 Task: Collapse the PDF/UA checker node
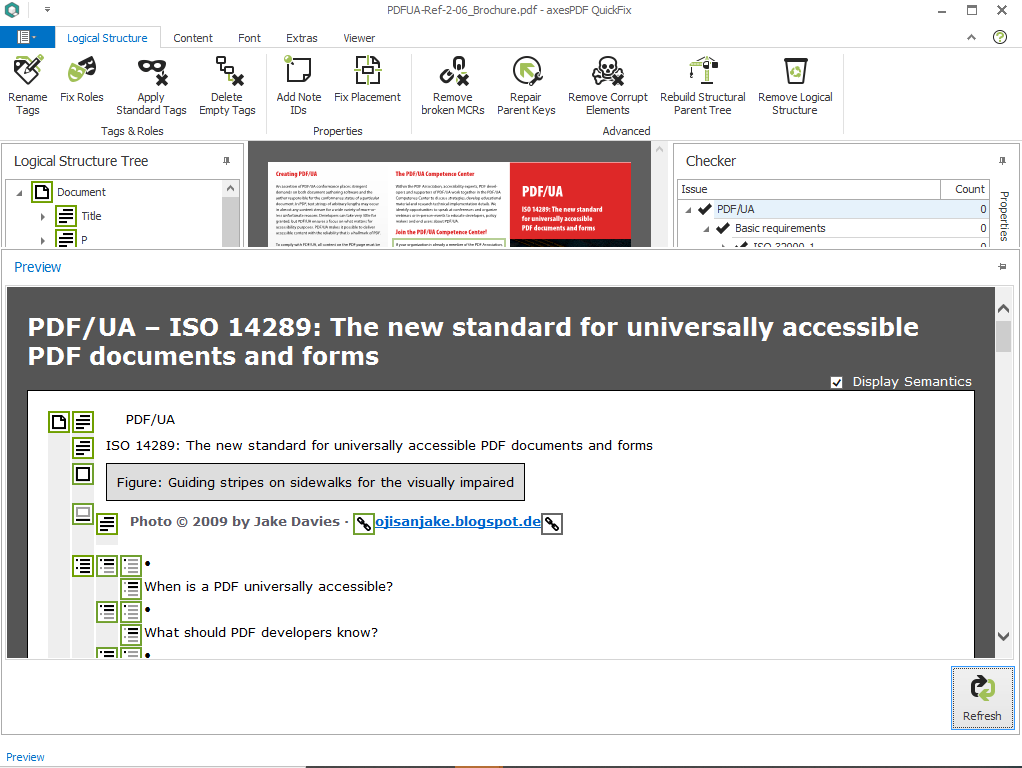coord(688,210)
